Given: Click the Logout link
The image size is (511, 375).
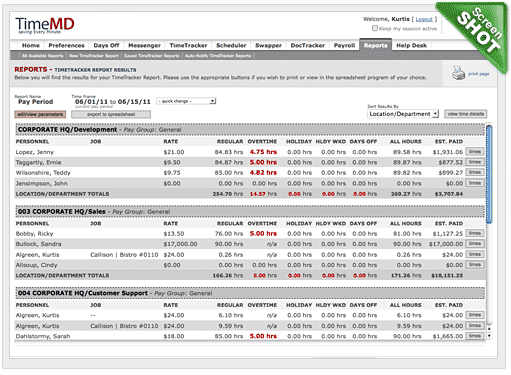Looking at the screenshot, I should (424, 19).
